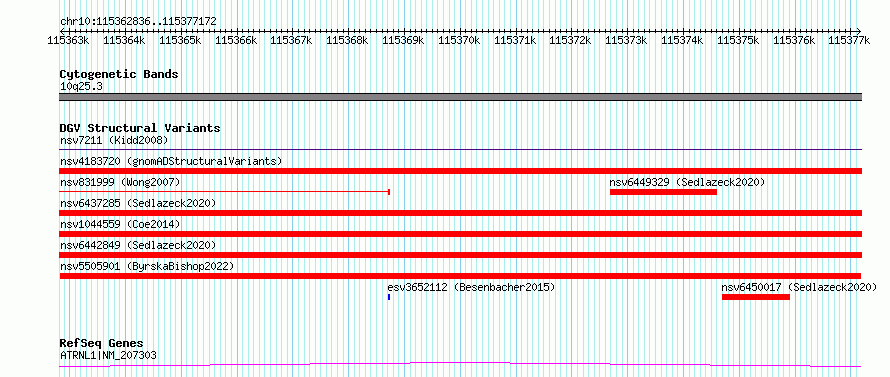Click the thin red nsv831999 line

(x=224, y=192)
